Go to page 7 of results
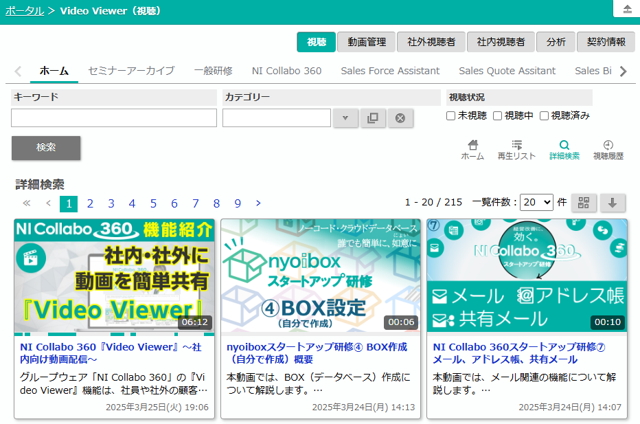640x424 pixels. tap(196, 203)
